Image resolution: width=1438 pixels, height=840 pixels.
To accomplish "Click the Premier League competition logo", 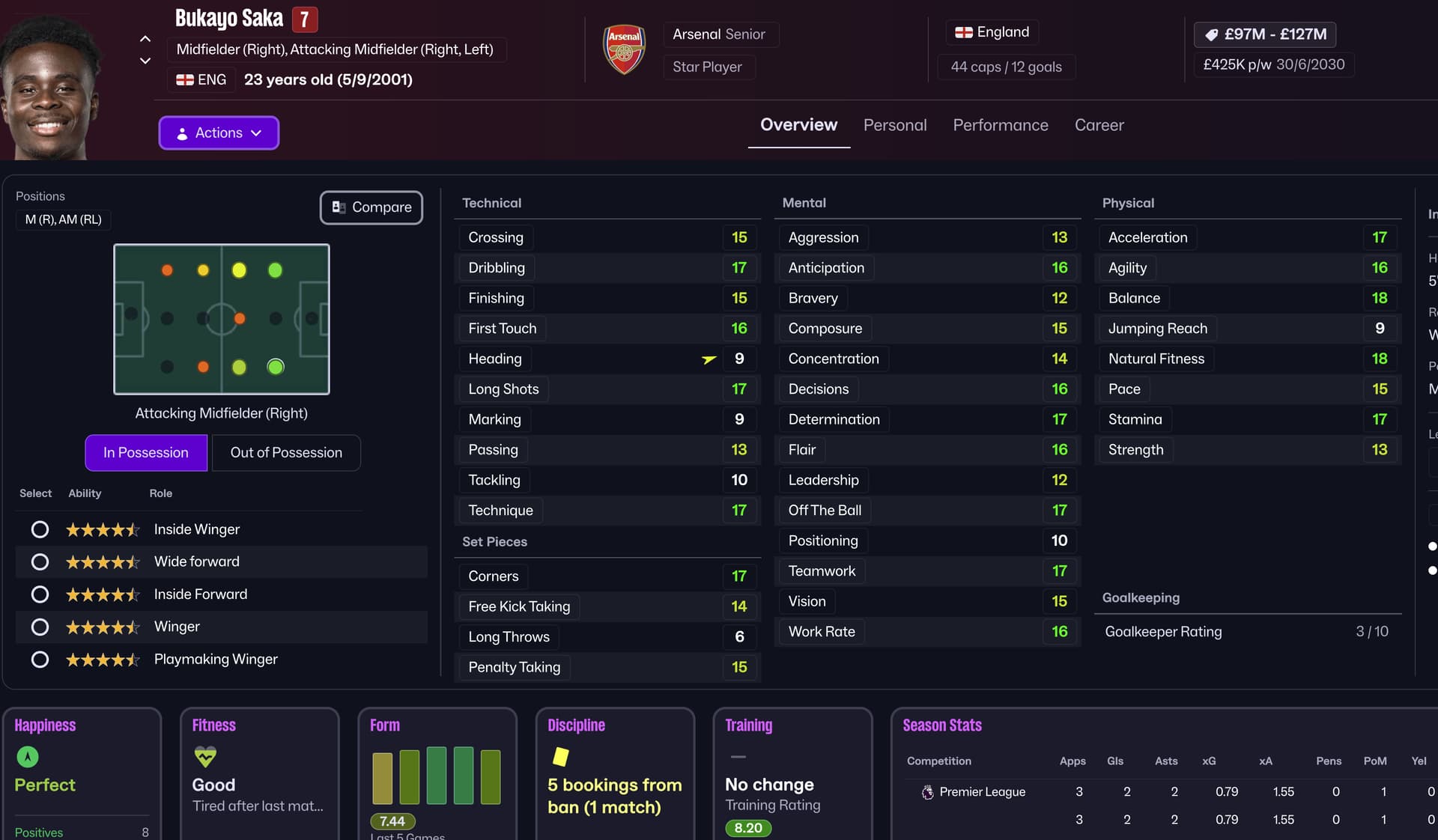I will [x=927, y=792].
